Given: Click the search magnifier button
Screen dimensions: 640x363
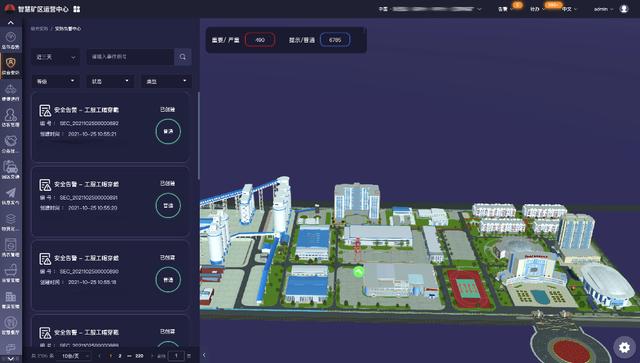Looking at the screenshot, I should click(x=182, y=57).
